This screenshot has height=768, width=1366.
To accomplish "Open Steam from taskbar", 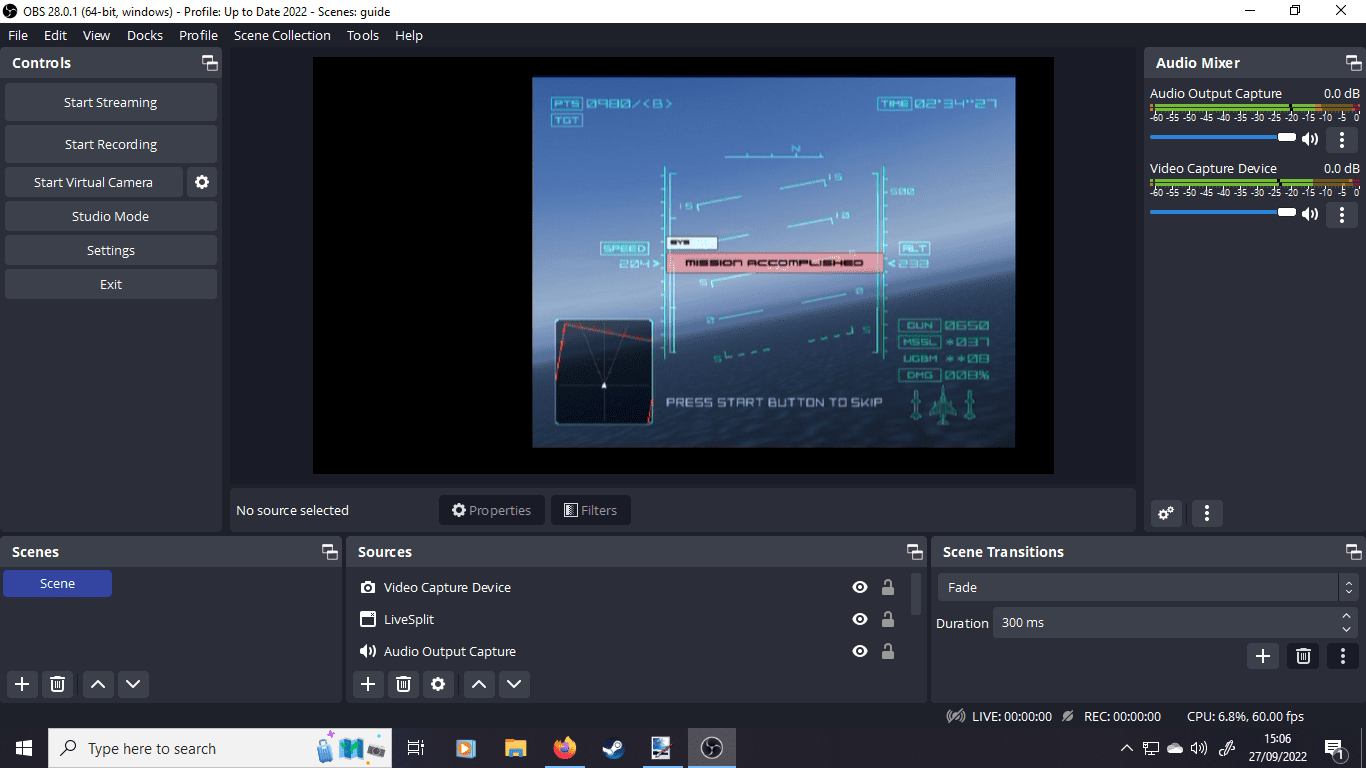I will (x=613, y=748).
